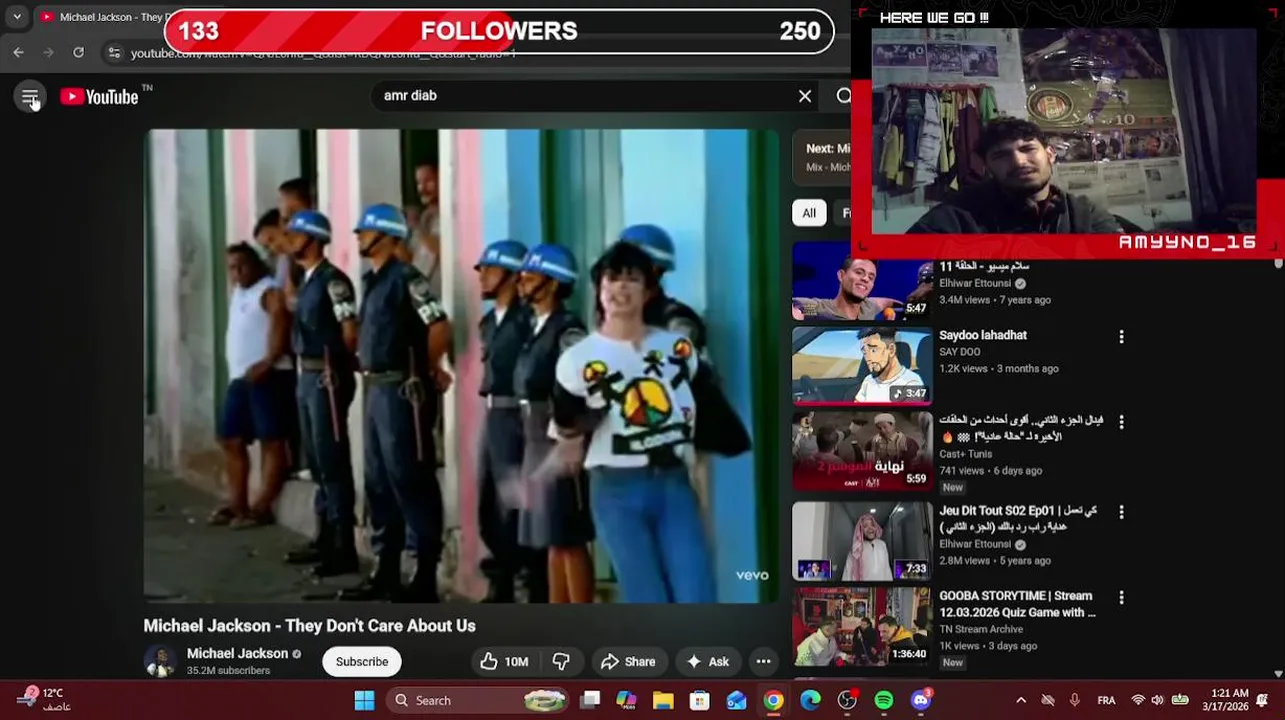Open options for Saydoo lahadhat video
The width and height of the screenshot is (1285, 720).
[x=1121, y=337]
